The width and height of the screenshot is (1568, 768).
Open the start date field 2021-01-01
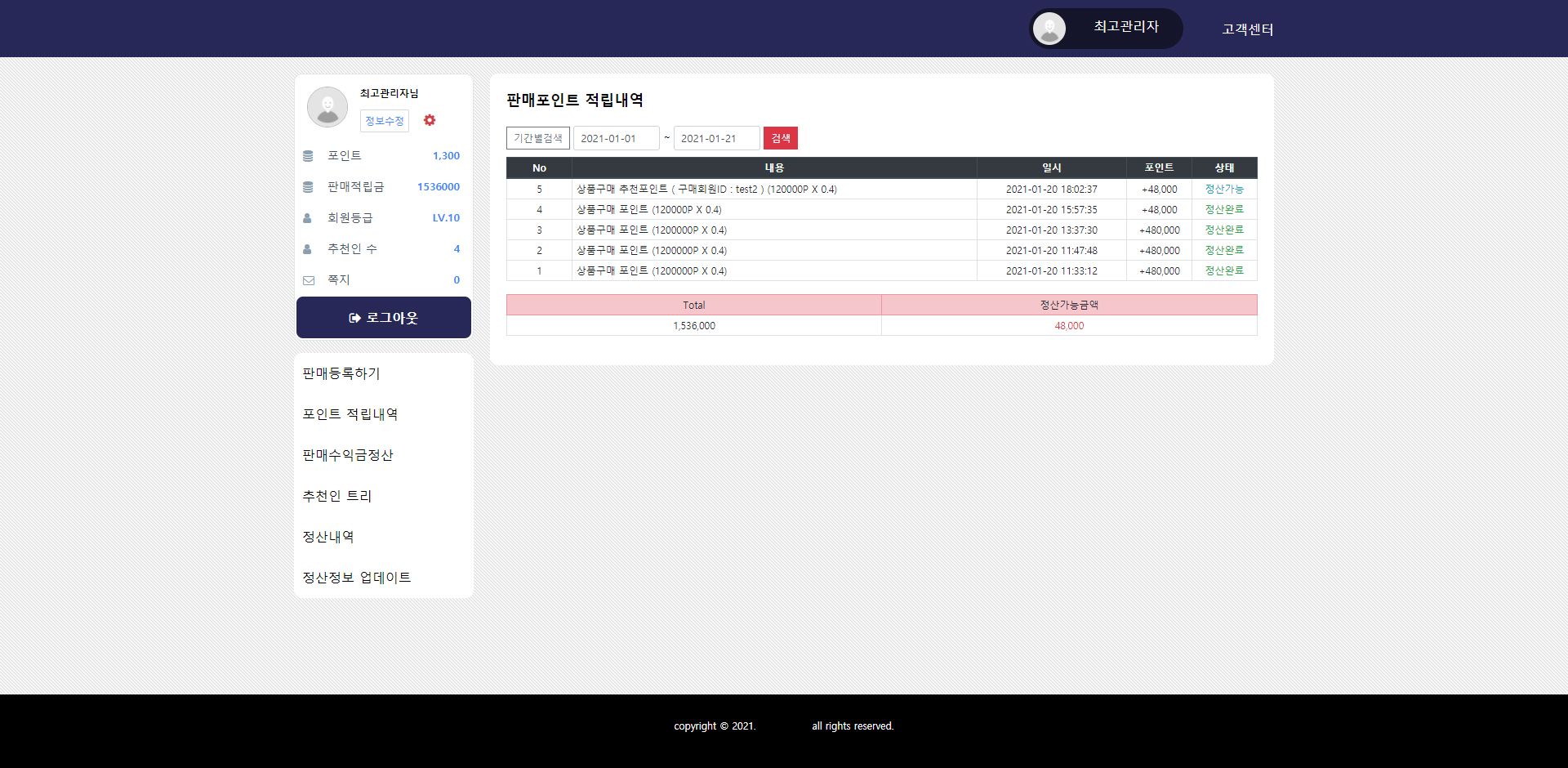pos(616,138)
